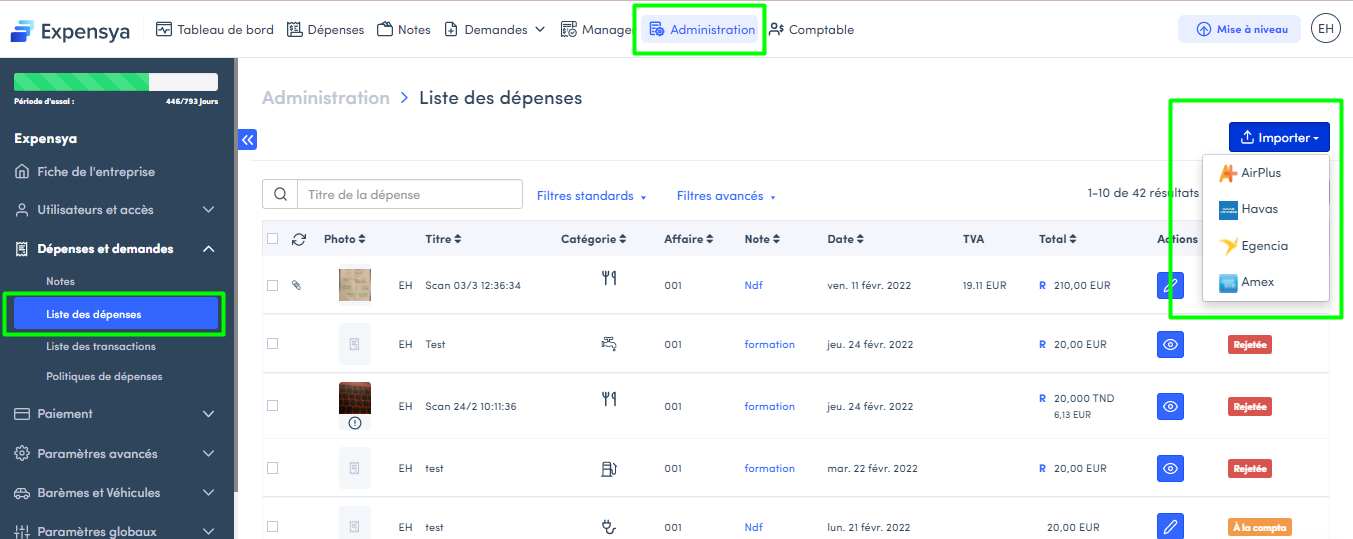The height and width of the screenshot is (539, 1353).
Task: Sort table by Date column
Action: coord(846,239)
